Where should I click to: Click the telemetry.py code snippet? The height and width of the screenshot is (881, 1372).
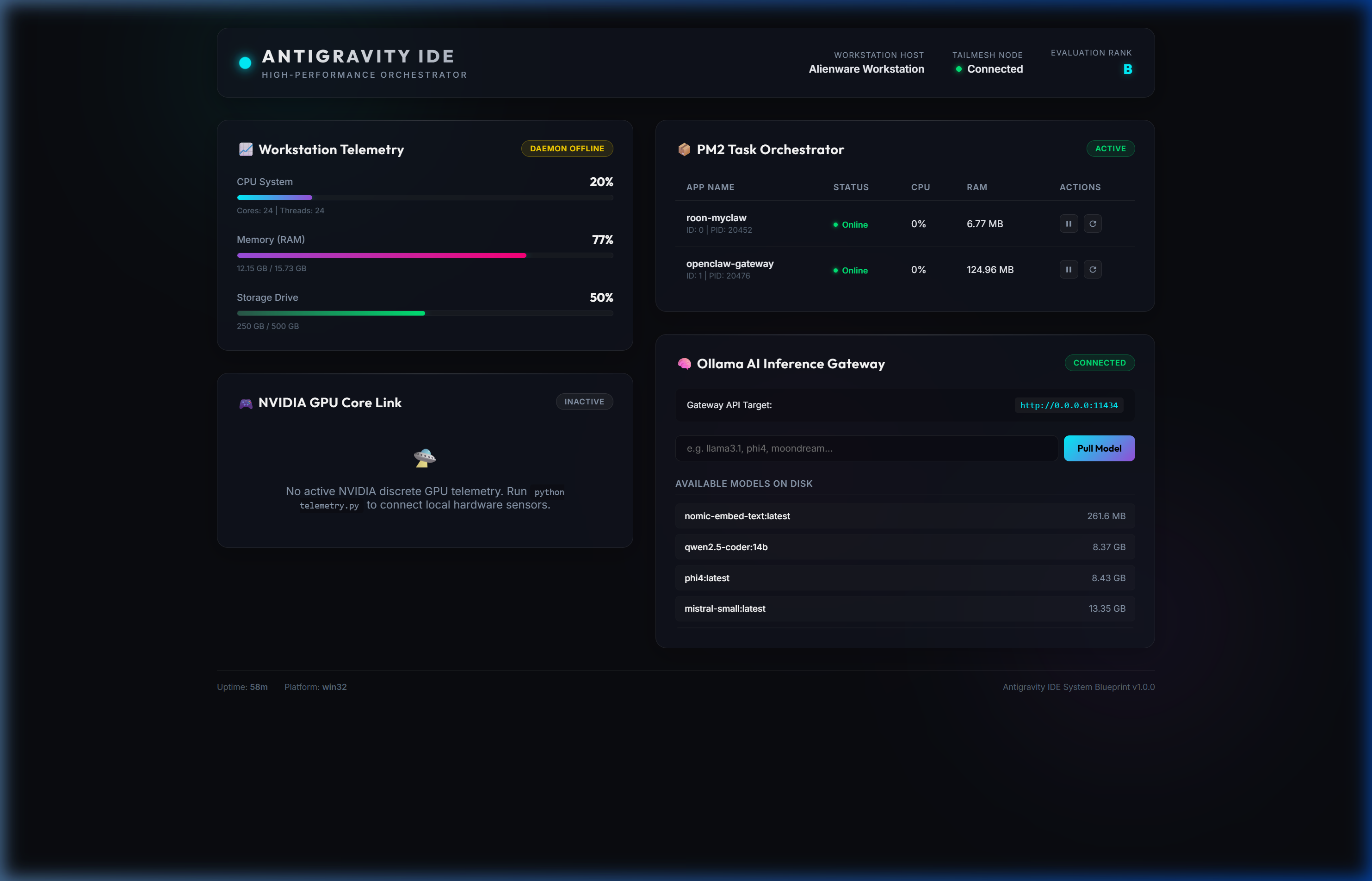coord(329,506)
